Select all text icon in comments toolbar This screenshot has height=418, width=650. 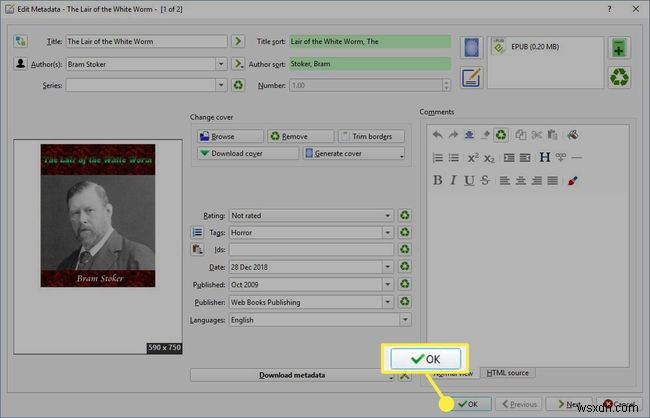coord(469,135)
